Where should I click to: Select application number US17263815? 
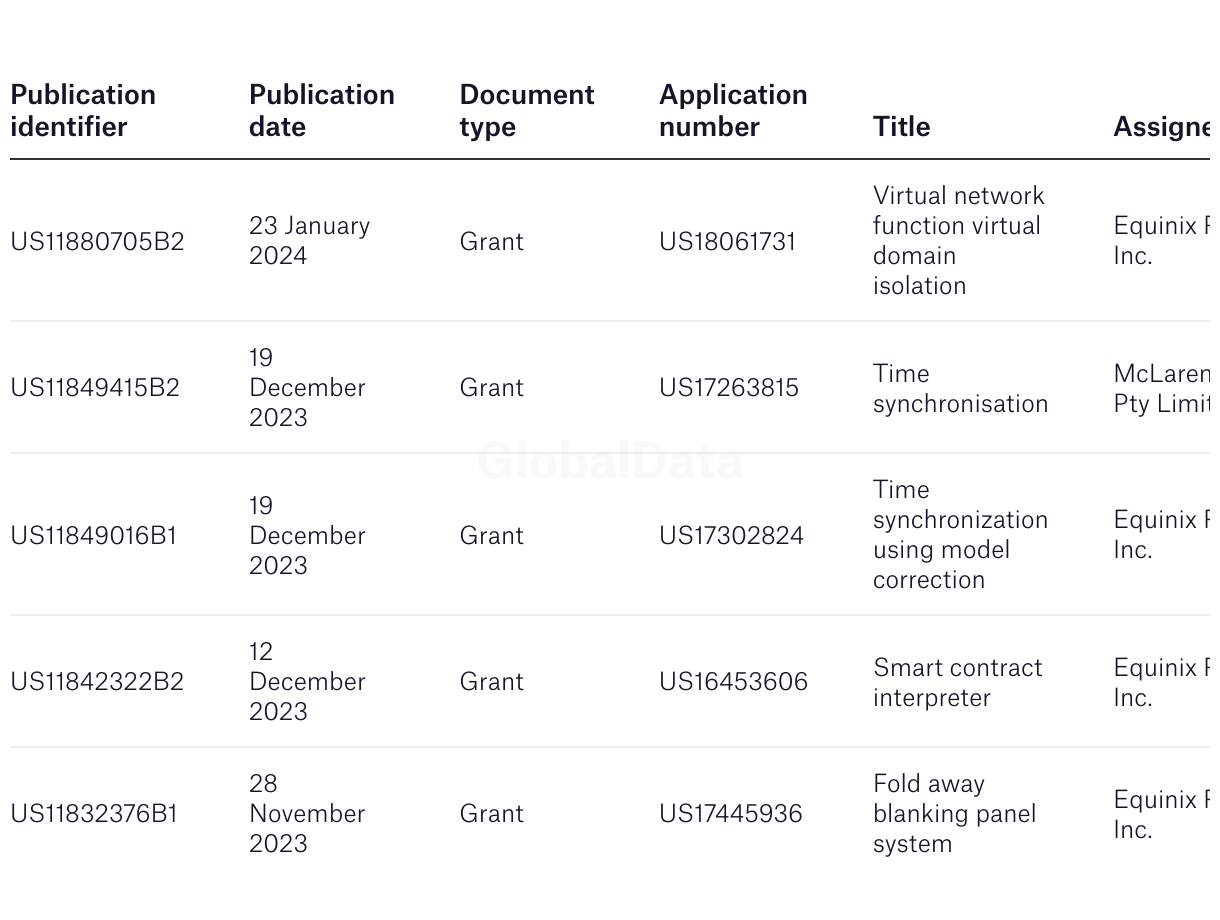click(x=729, y=387)
